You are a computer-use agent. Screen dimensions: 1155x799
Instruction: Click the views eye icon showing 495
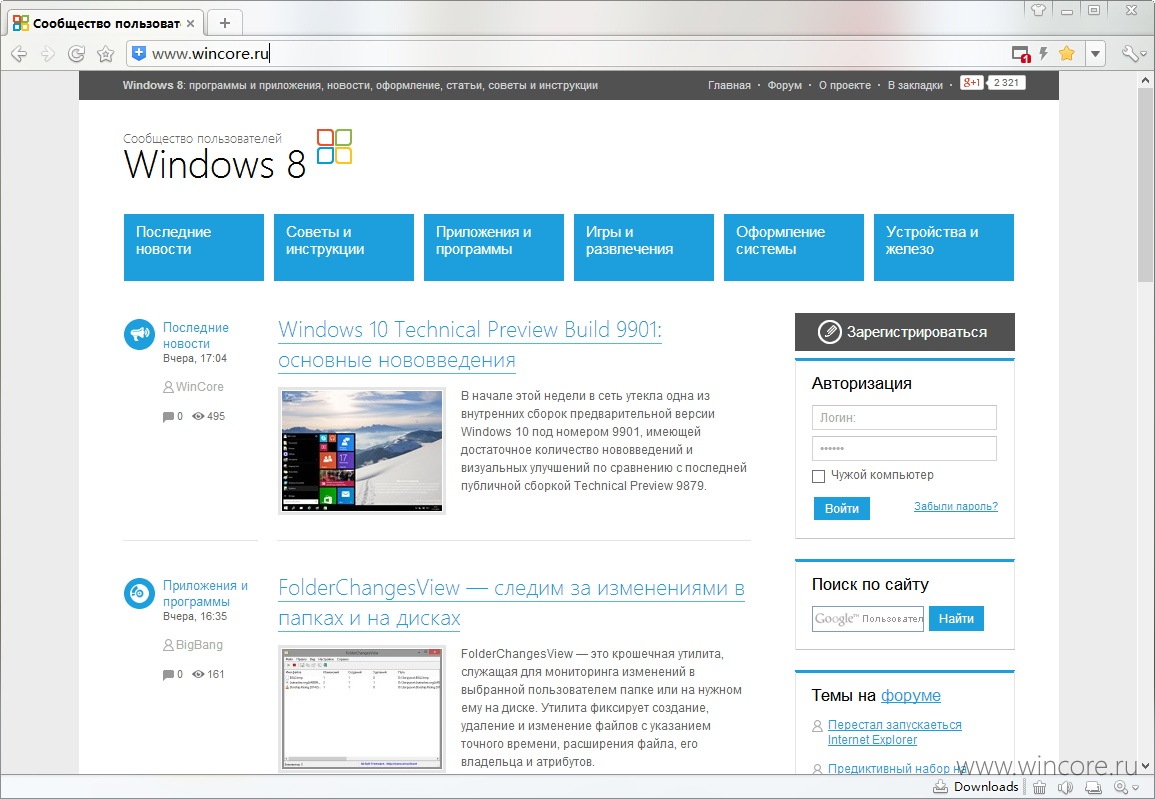click(x=198, y=416)
